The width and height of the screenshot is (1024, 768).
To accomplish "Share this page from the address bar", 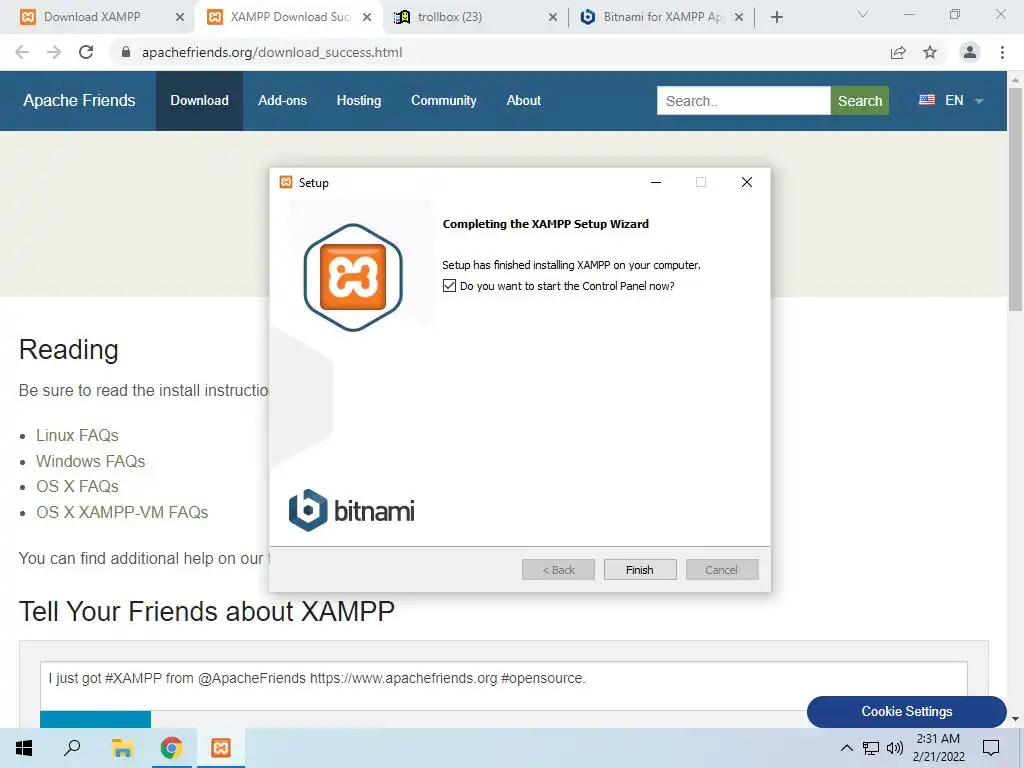I will [x=898, y=52].
